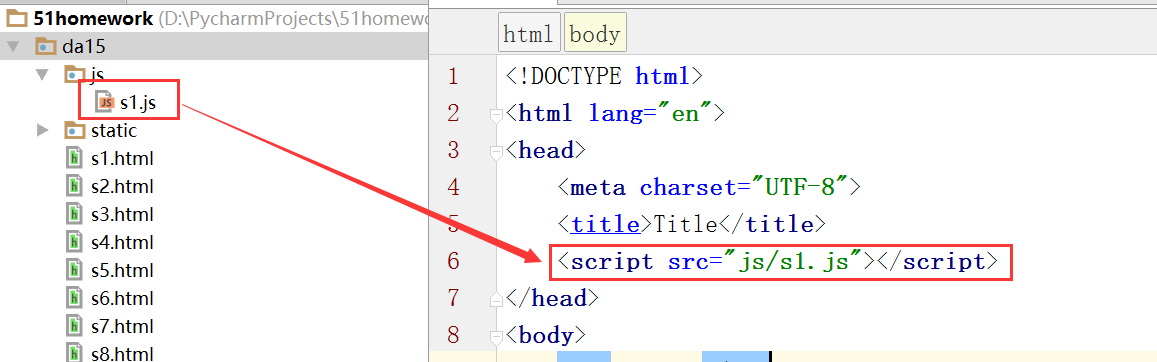Collapse the da15 folder arrow
Screen dimensions: 1157x362
(x=13, y=47)
